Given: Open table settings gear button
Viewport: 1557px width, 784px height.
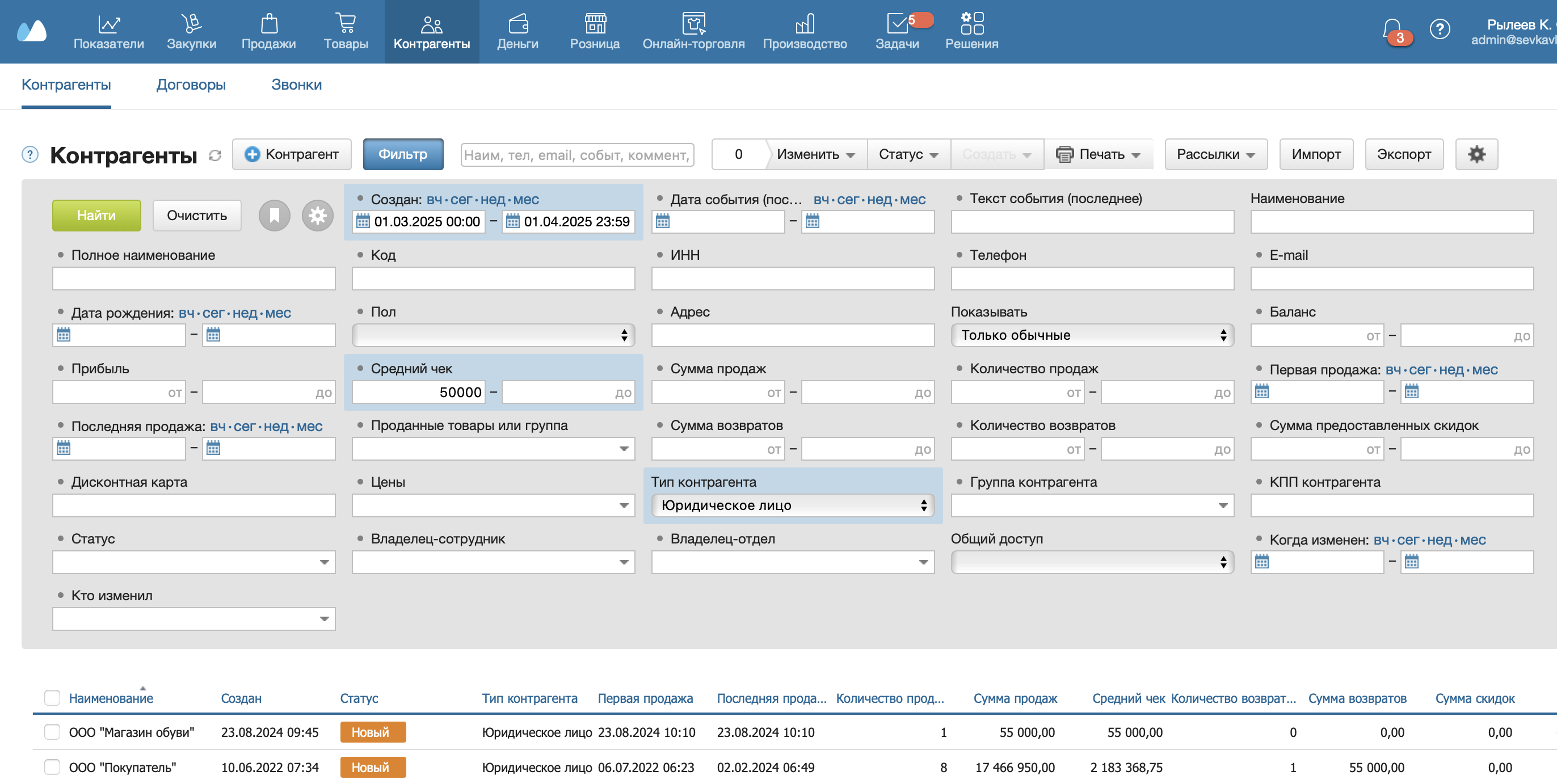Looking at the screenshot, I should (1476, 154).
